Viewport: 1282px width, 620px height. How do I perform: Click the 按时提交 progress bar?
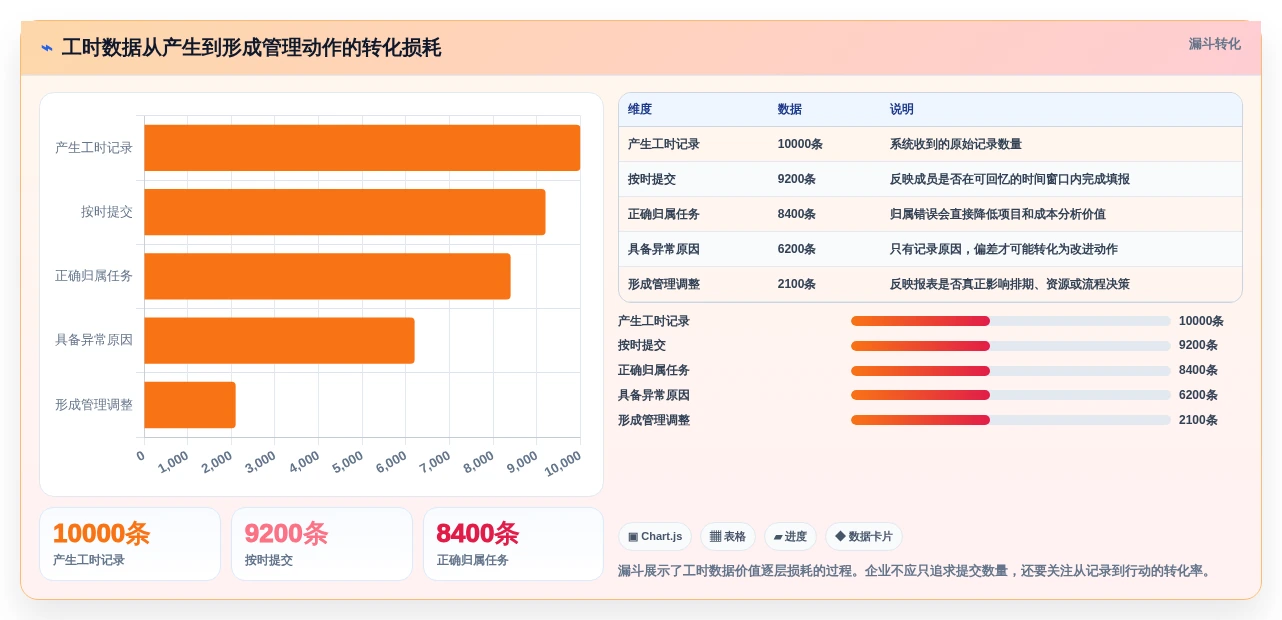coord(1010,346)
